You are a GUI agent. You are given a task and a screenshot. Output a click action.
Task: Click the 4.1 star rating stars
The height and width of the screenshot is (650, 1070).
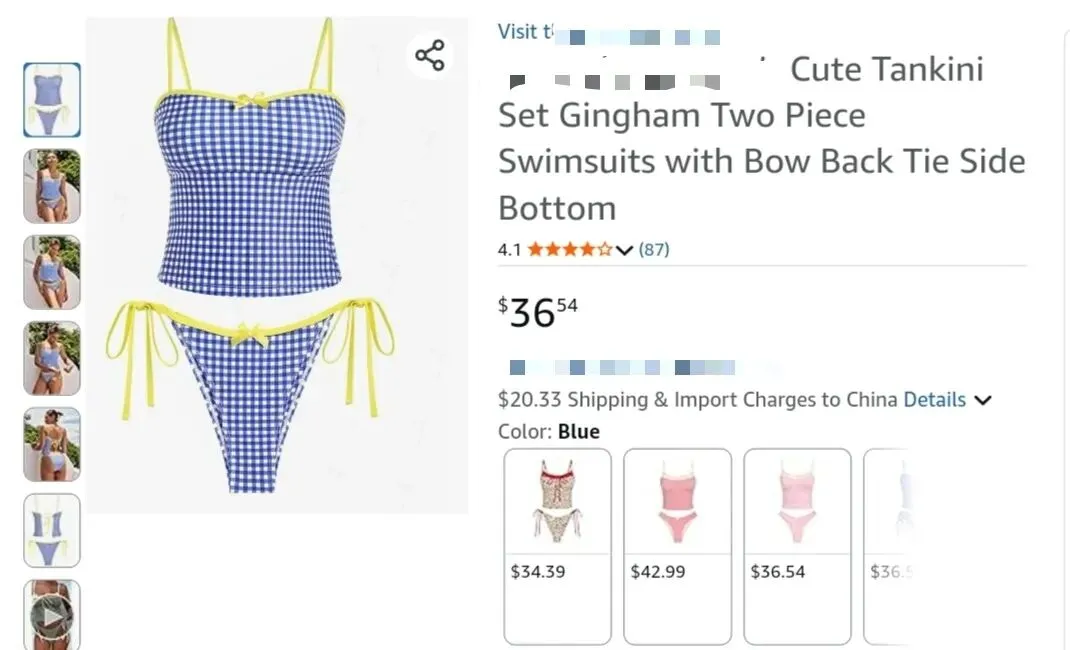(x=569, y=250)
